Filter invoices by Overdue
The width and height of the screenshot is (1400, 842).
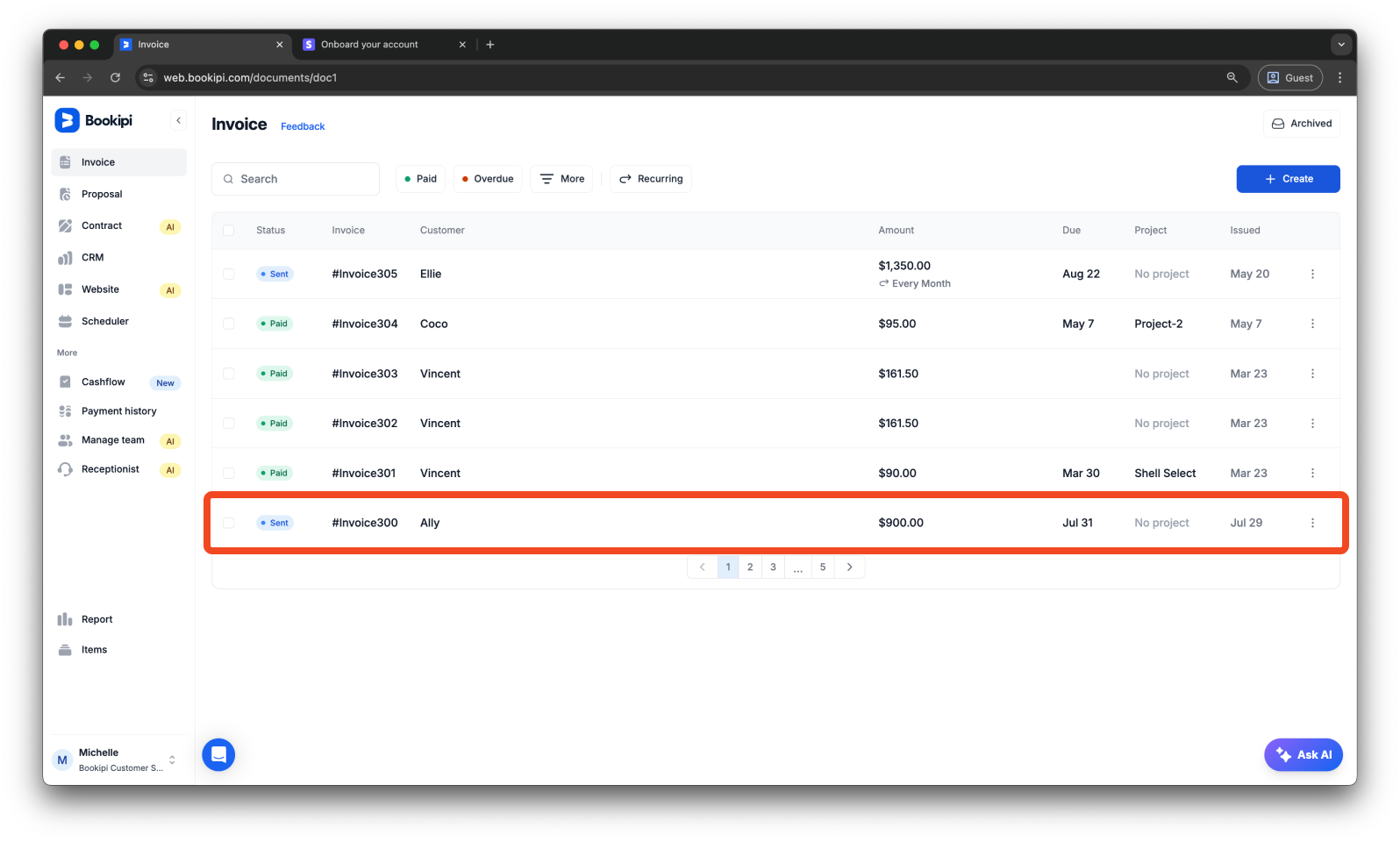(x=488, y=179)
